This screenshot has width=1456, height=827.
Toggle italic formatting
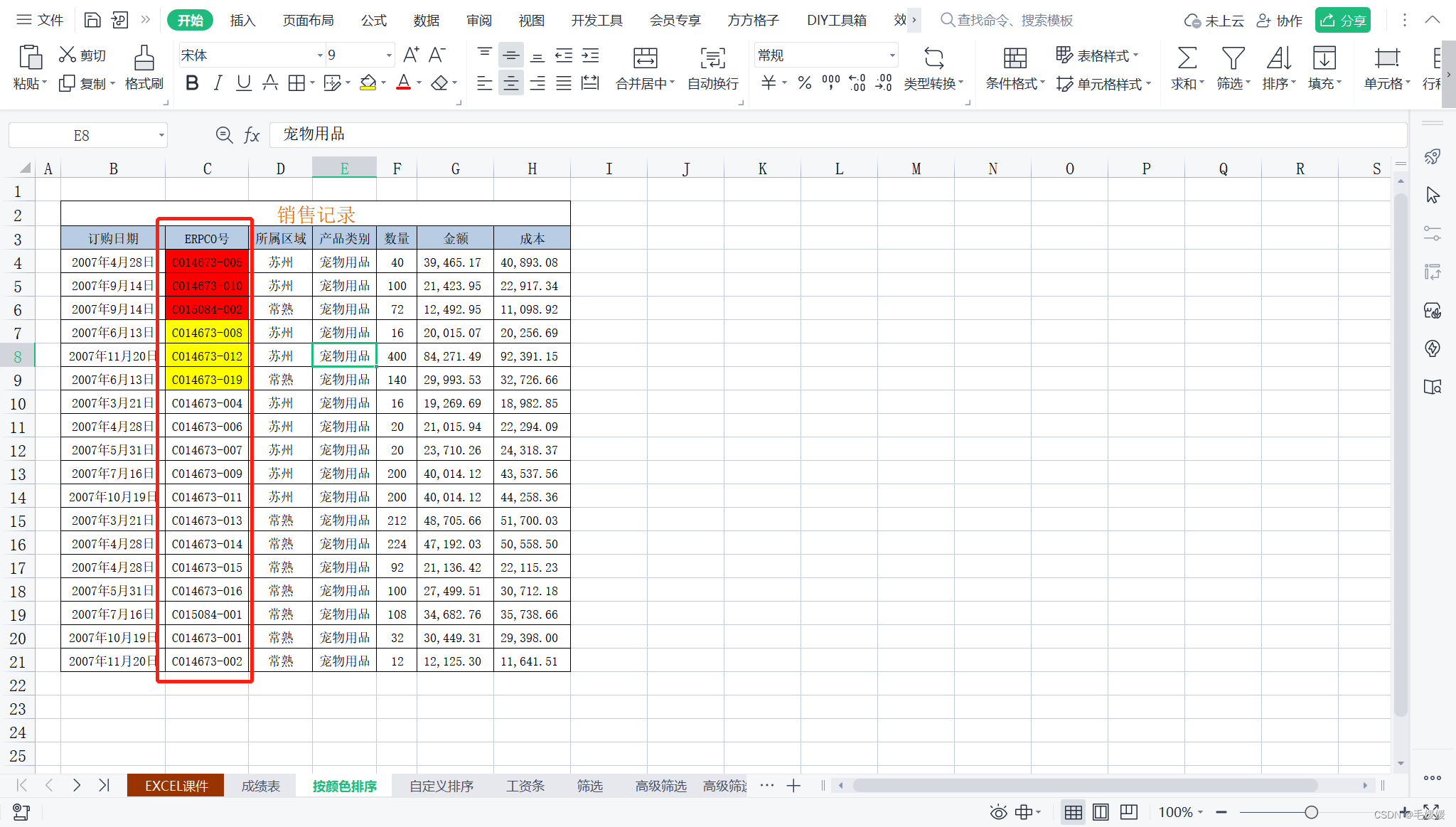pos(218,83)
